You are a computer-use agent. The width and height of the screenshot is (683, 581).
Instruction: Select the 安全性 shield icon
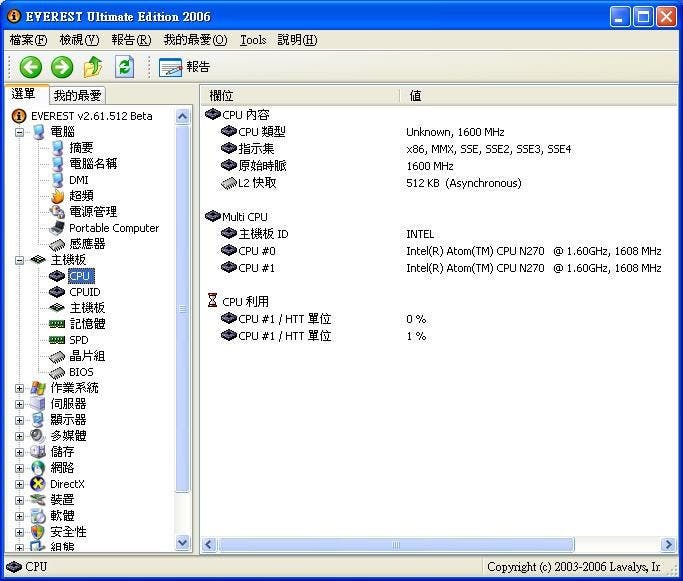(38, 532)
